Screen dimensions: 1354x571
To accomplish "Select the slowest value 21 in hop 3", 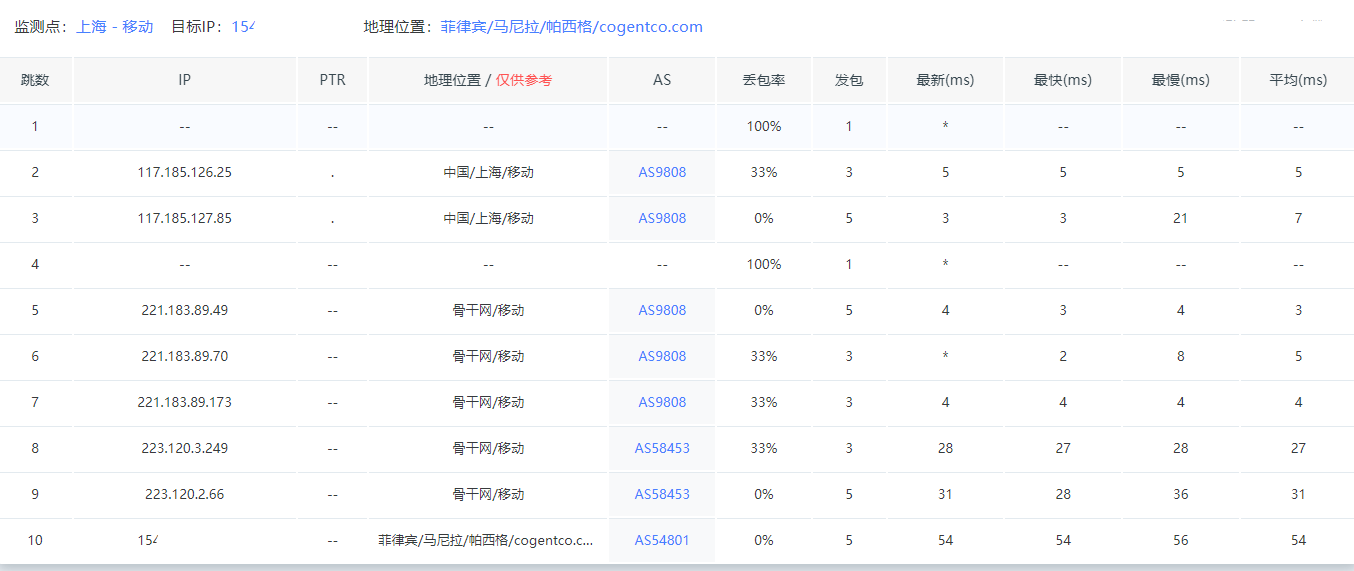I will 1181,218.
